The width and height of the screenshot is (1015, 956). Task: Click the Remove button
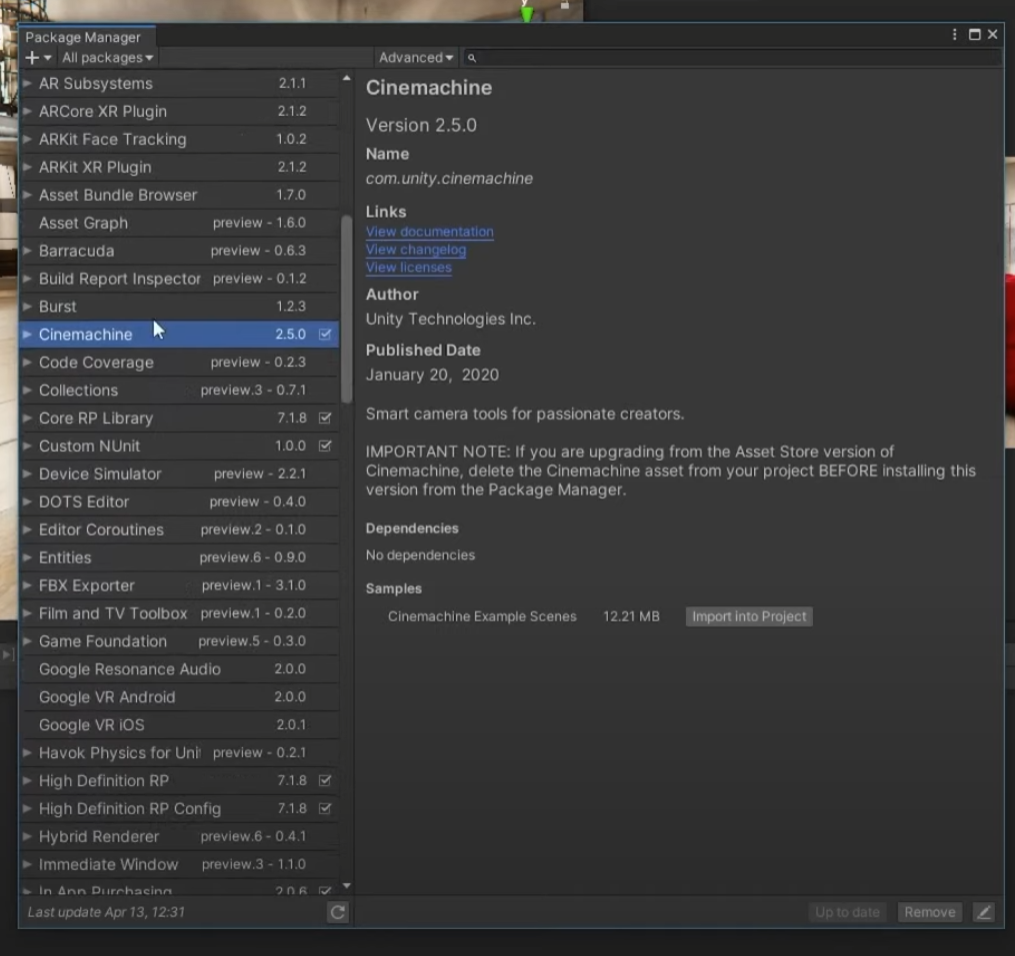[x=930, y=912]
